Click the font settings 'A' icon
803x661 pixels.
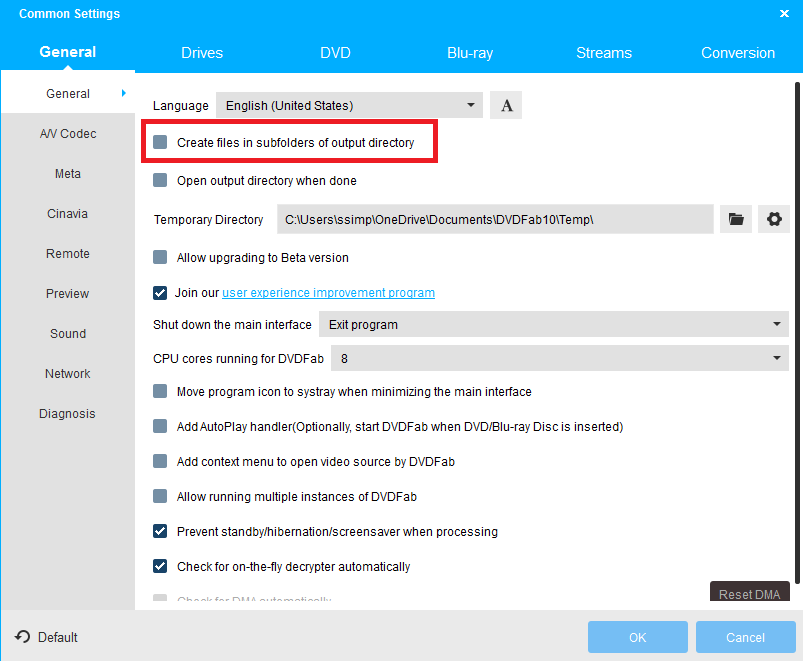pyautogui.click(x=506, y=105)
